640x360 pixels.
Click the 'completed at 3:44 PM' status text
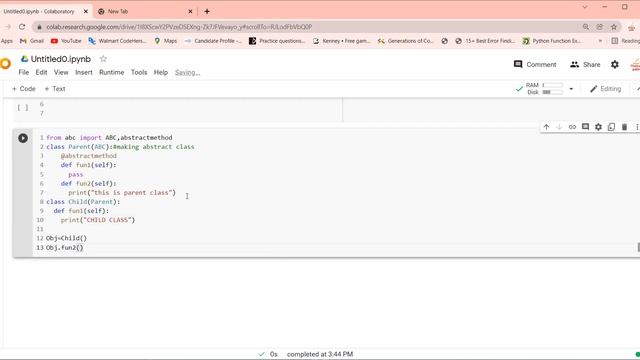[x=320, y=354]
